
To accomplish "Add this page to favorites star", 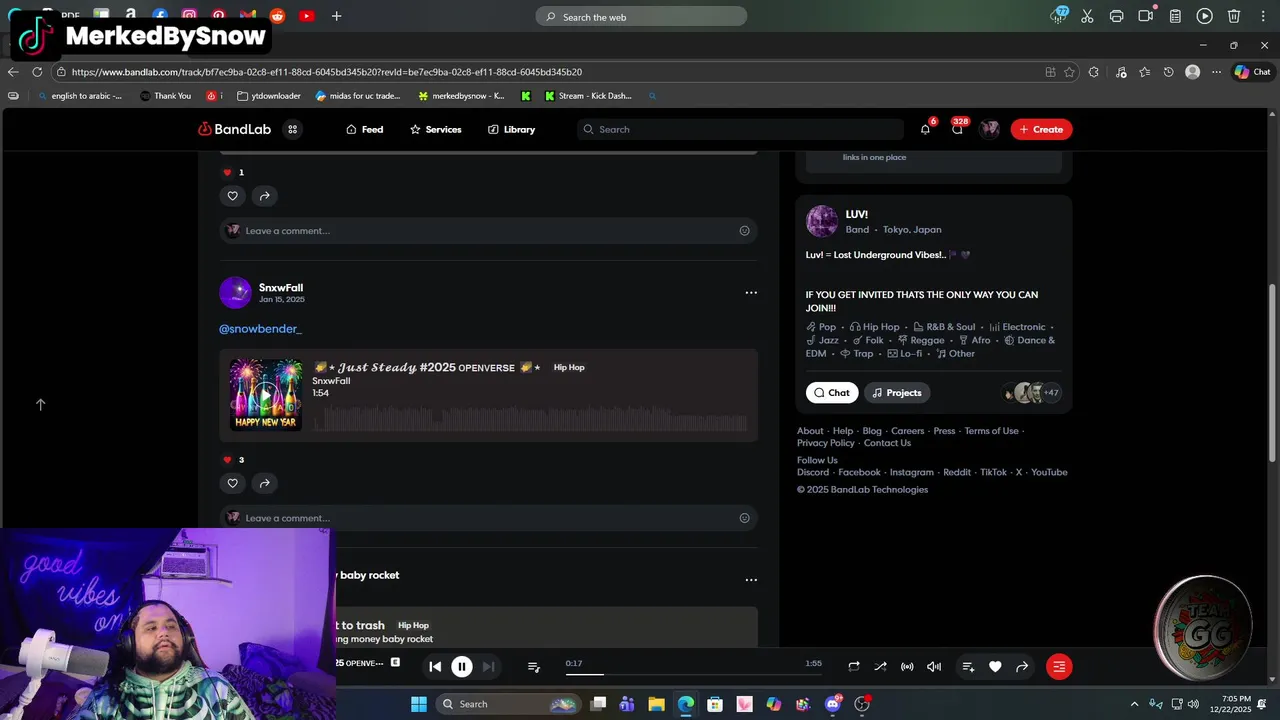I will click(1069, 72).
